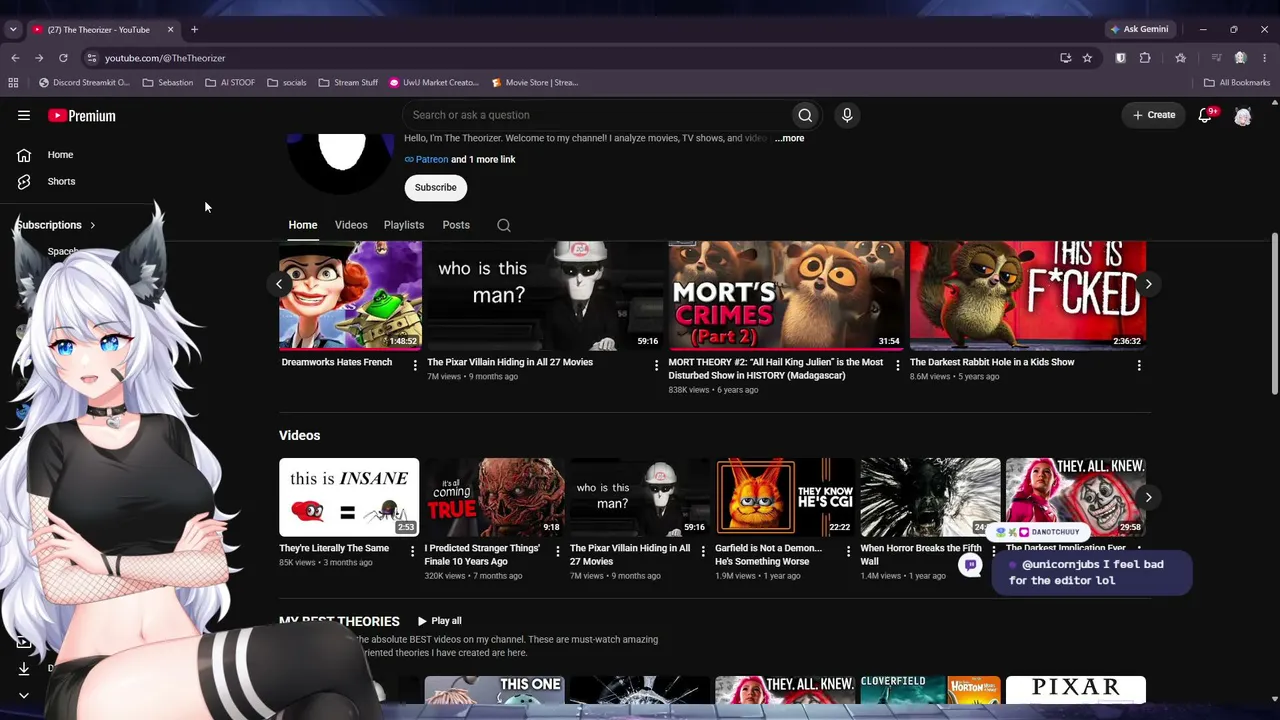Expand channel description with ...more
Screen dimensions: 1280x720
[x=789, y=138]
